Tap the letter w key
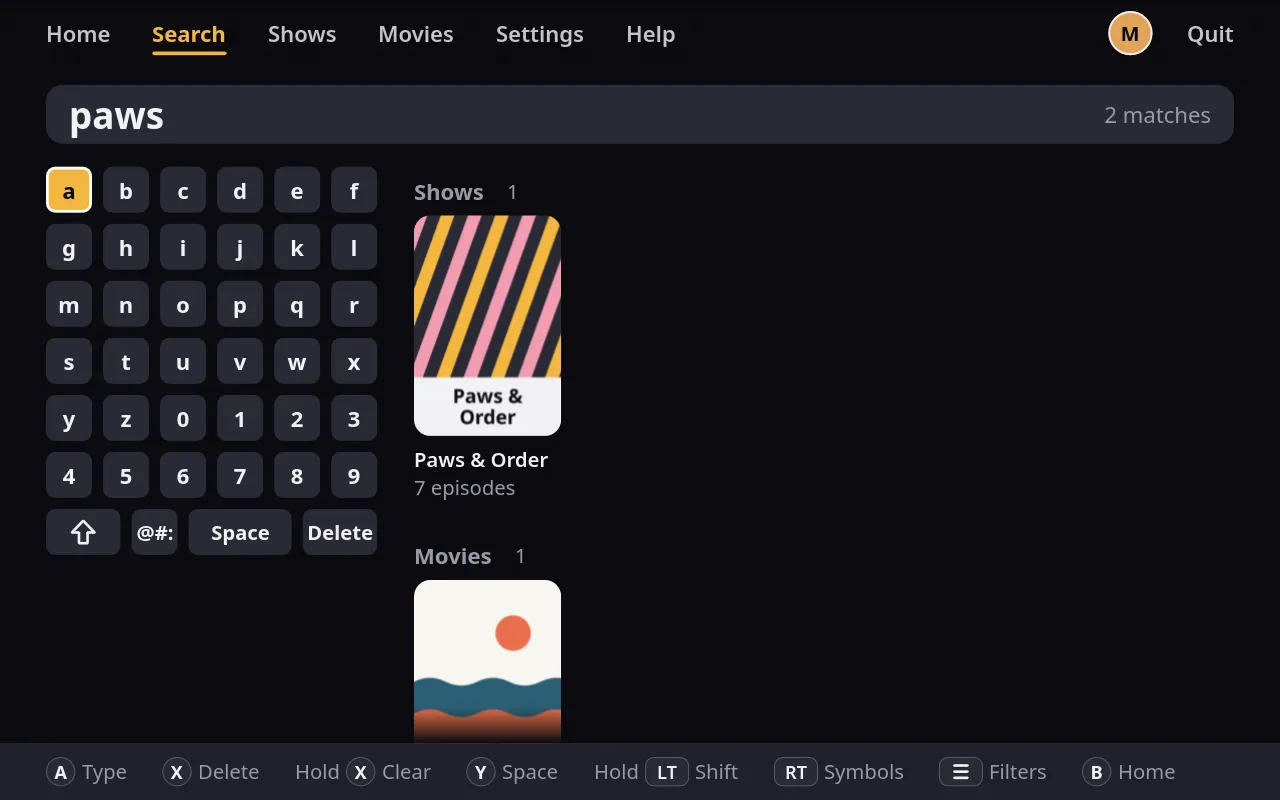The width and height of the screenshot is (1280, 800). 297,361
